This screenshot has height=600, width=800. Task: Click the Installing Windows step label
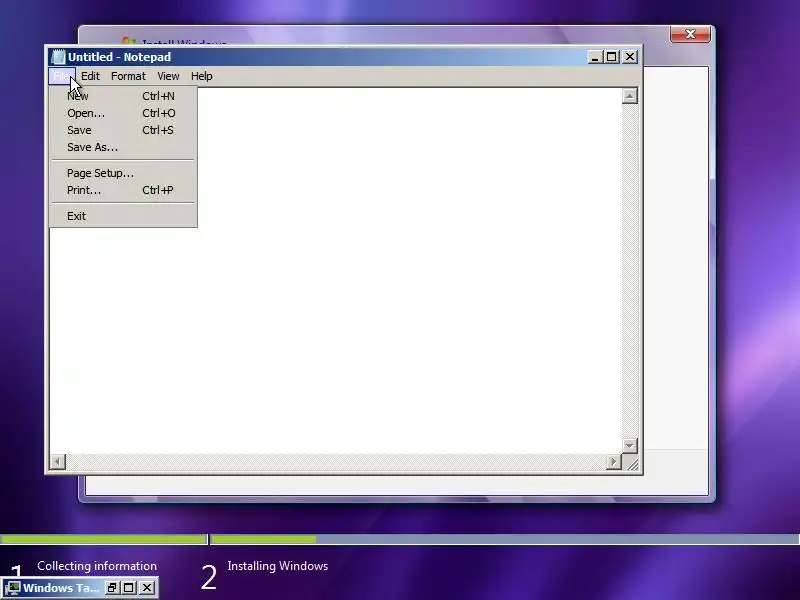[278, 566]
